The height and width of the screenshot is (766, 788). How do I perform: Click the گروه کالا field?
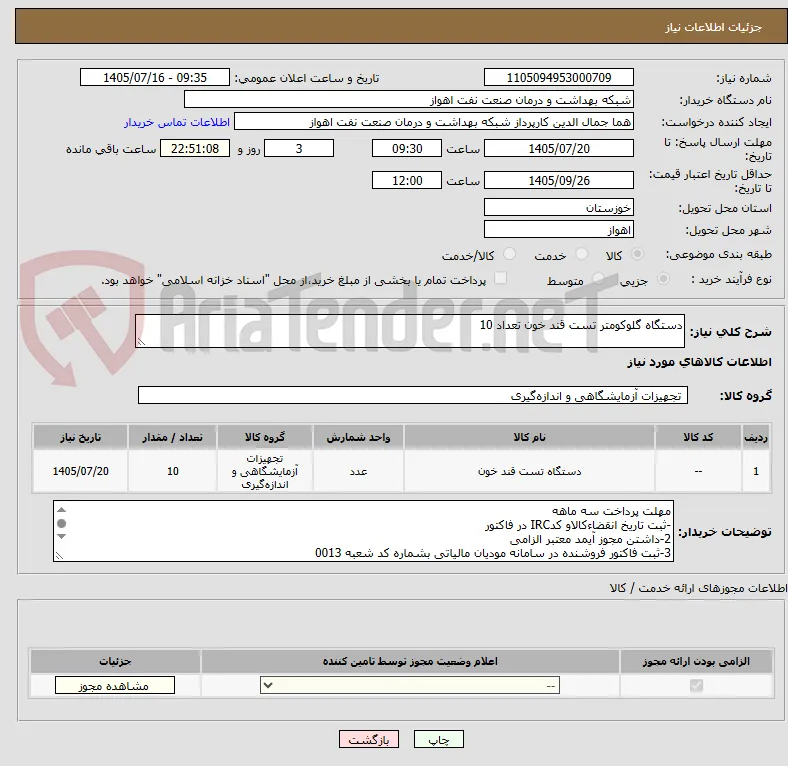click(413, 395)
